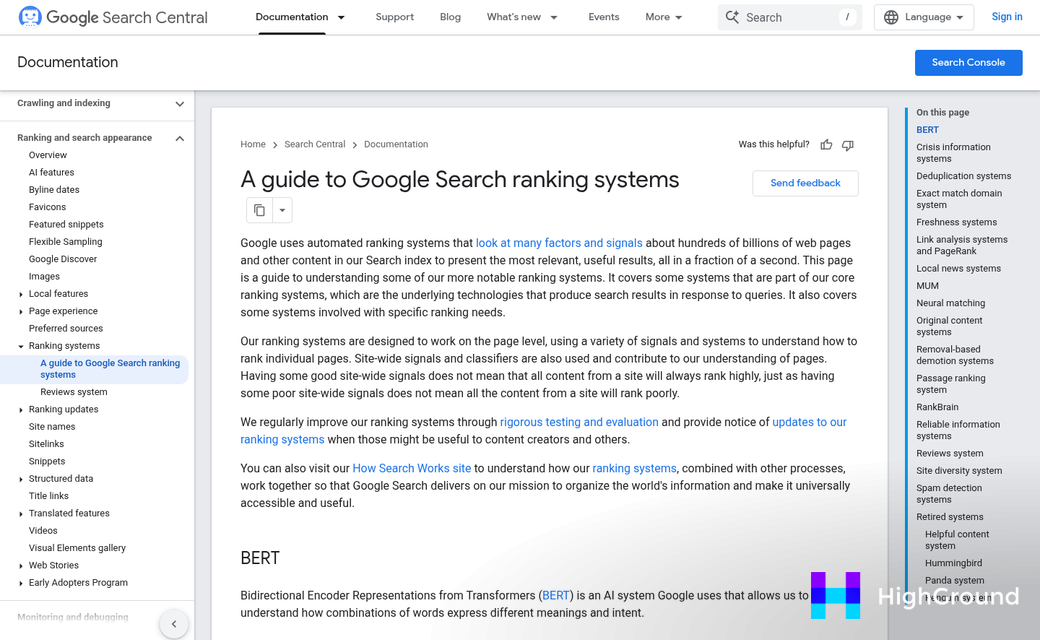Click the Google Search Central logo
Viewport: 1040px width, 640px height.
tap(110, 17)
